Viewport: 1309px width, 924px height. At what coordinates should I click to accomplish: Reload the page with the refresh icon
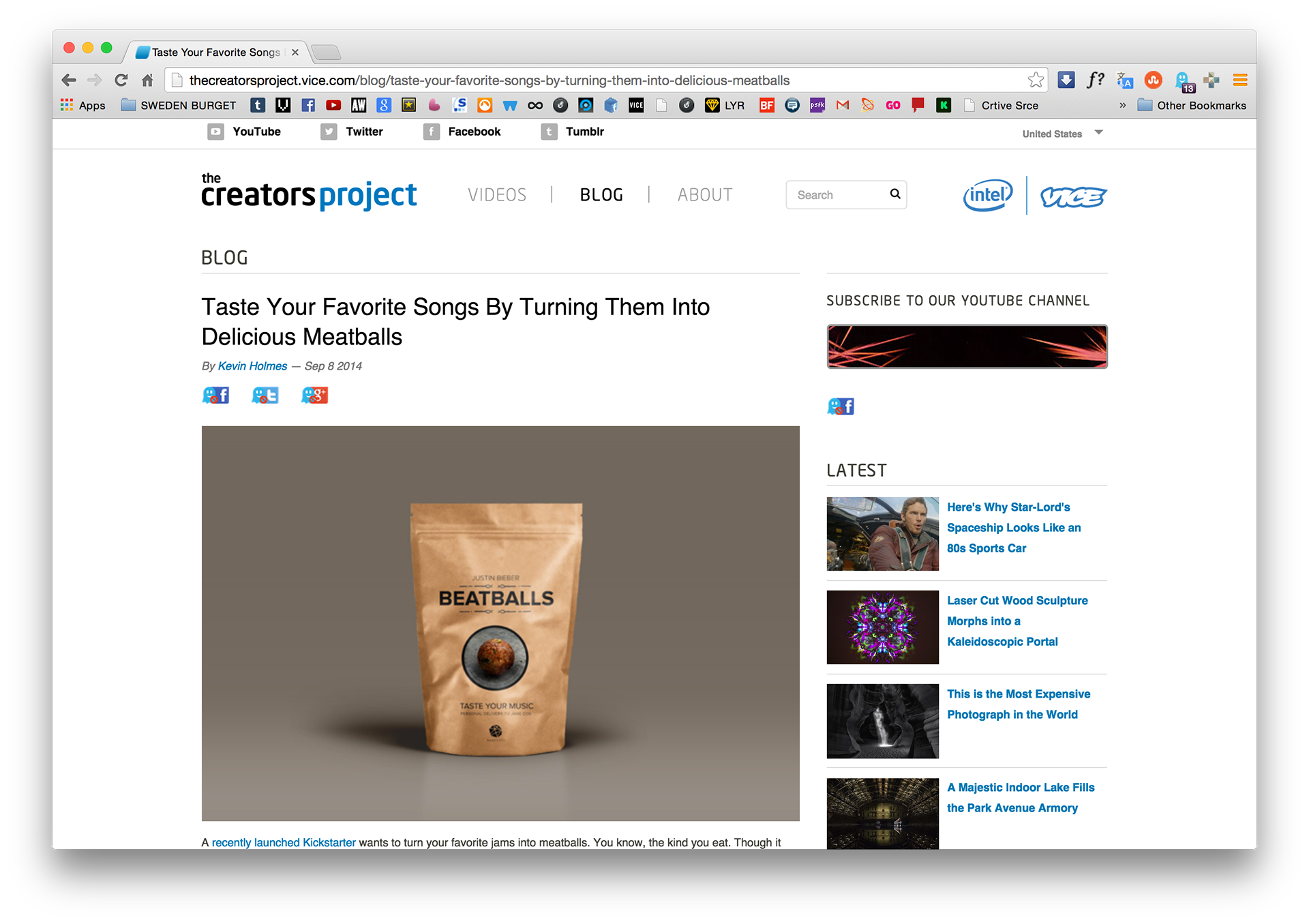pos(121,80)
